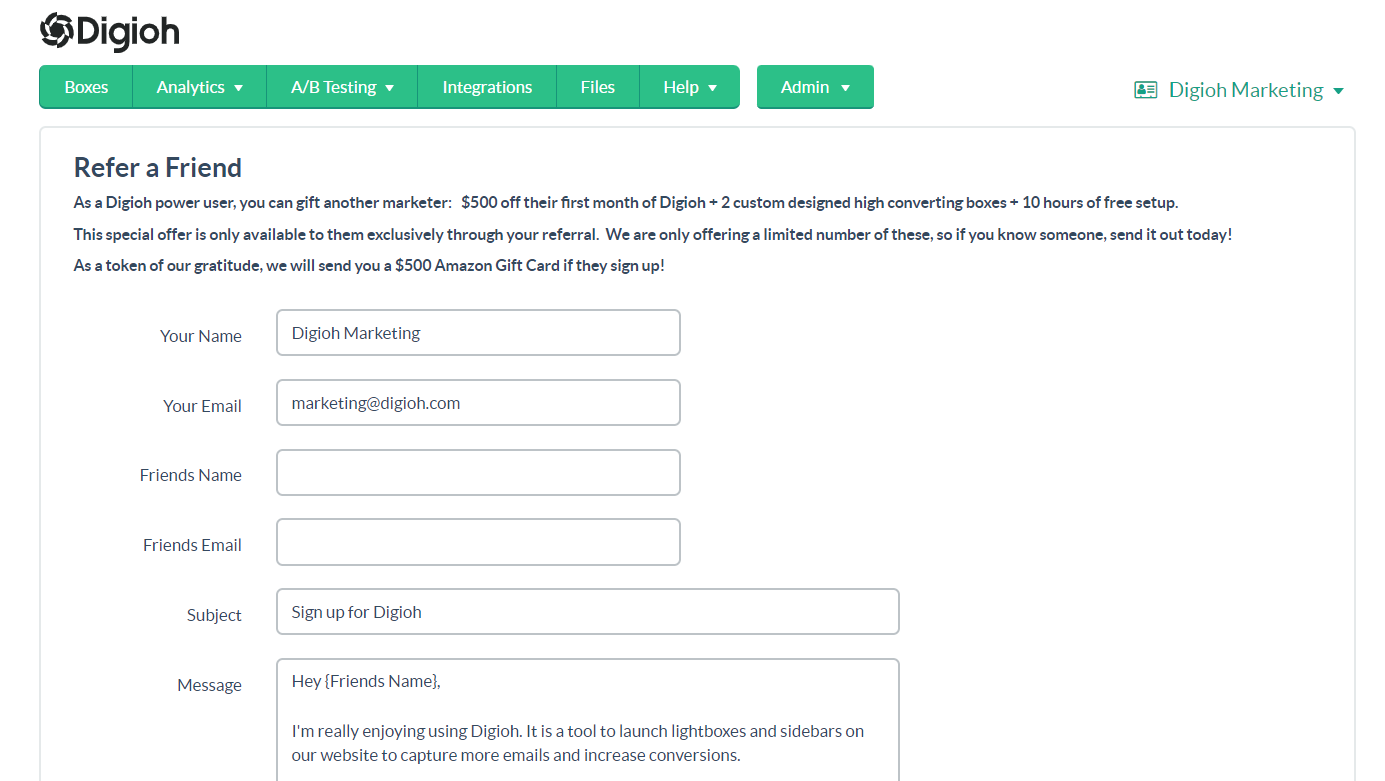The width and height of the screenshot is (1385, 781).
Task: Click the Your Name label
Action: point(201,336)
